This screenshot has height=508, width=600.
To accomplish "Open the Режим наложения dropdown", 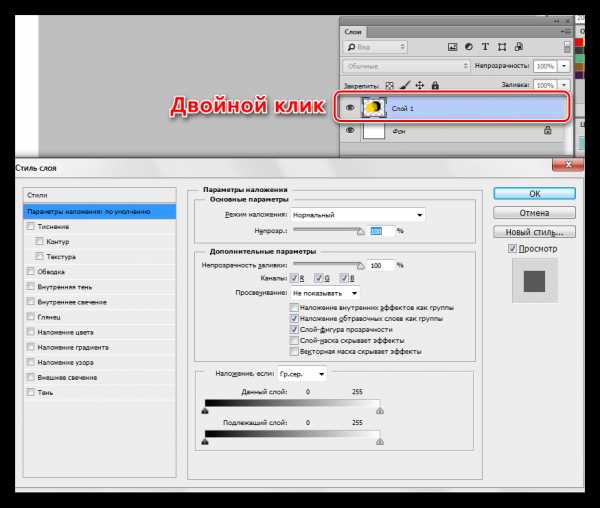I will [358, 215].
